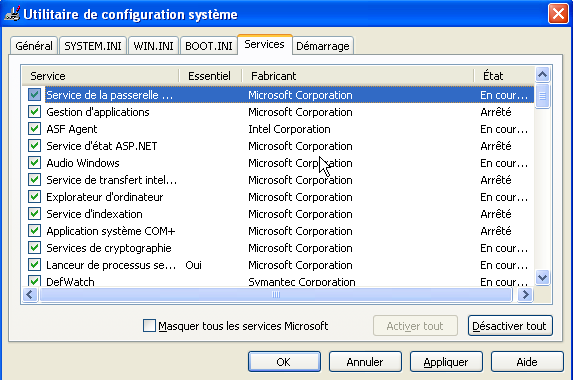Image resolution: width=573 pixels, height=380 pixels.
Task: Sort by the État column header
Action: 504,76
